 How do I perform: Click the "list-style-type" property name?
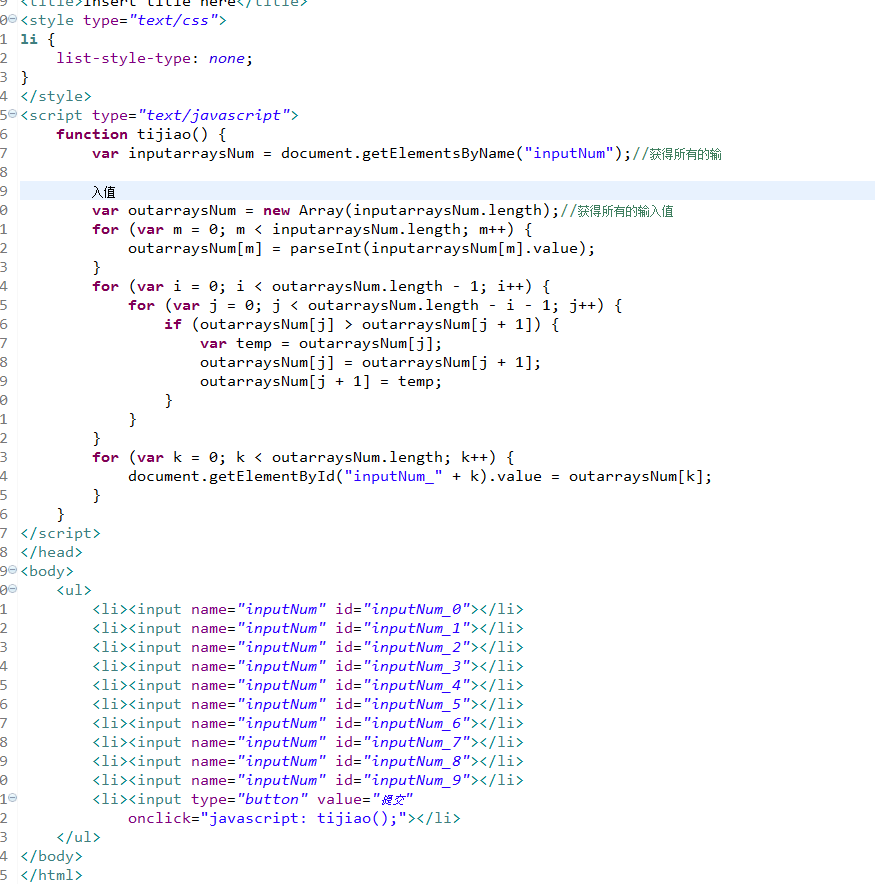[123, 59]
